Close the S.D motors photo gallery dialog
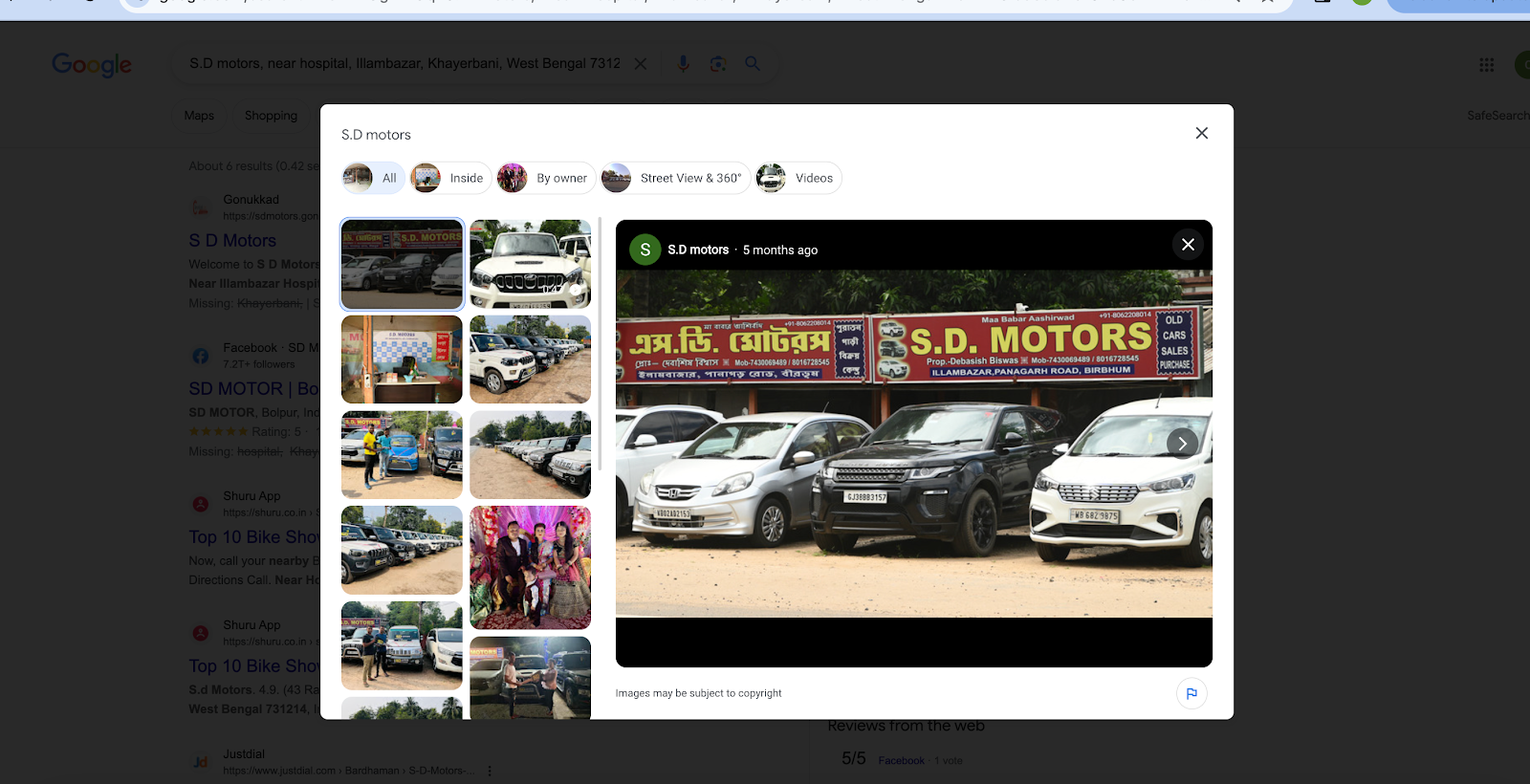 pyautogui.click(x=1202, y=133)
